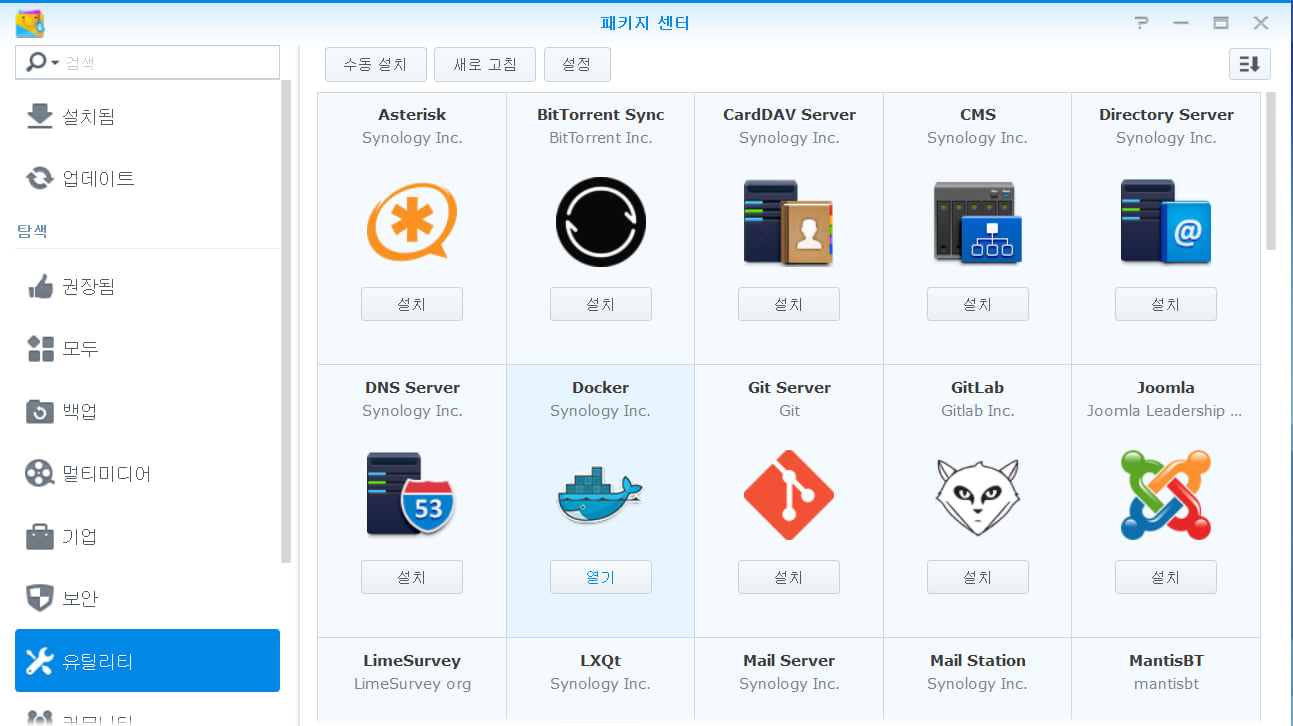Install the Joomla package
The height and width of the screenshot is (726, 1293).
(1166, 577)
